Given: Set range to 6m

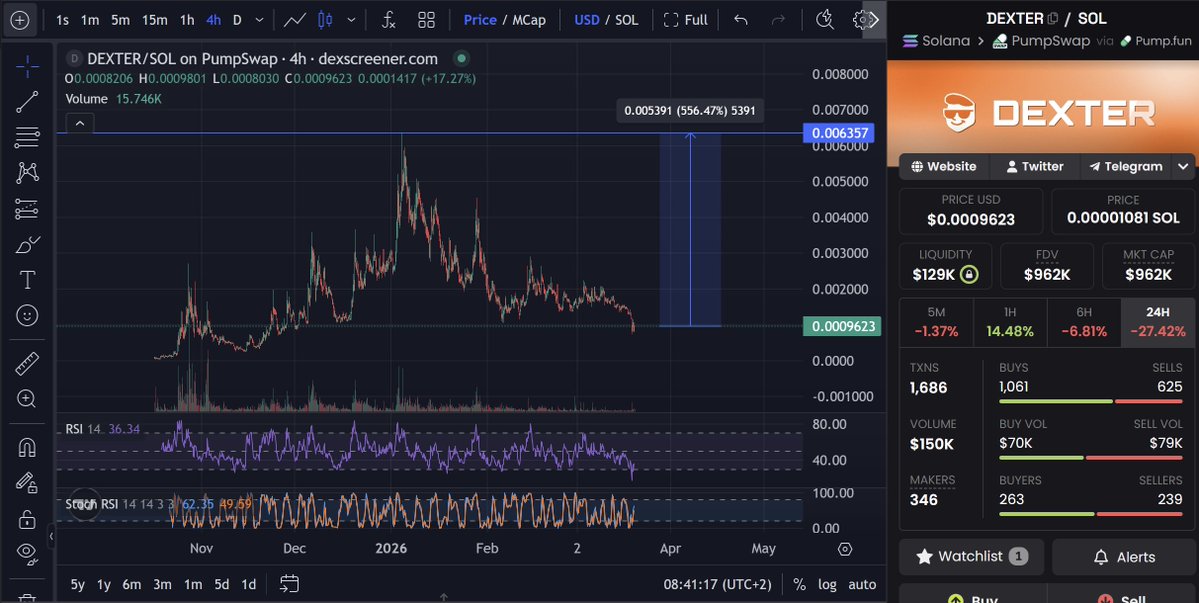Looking at the screenshot, I should [x=132, y=585].
